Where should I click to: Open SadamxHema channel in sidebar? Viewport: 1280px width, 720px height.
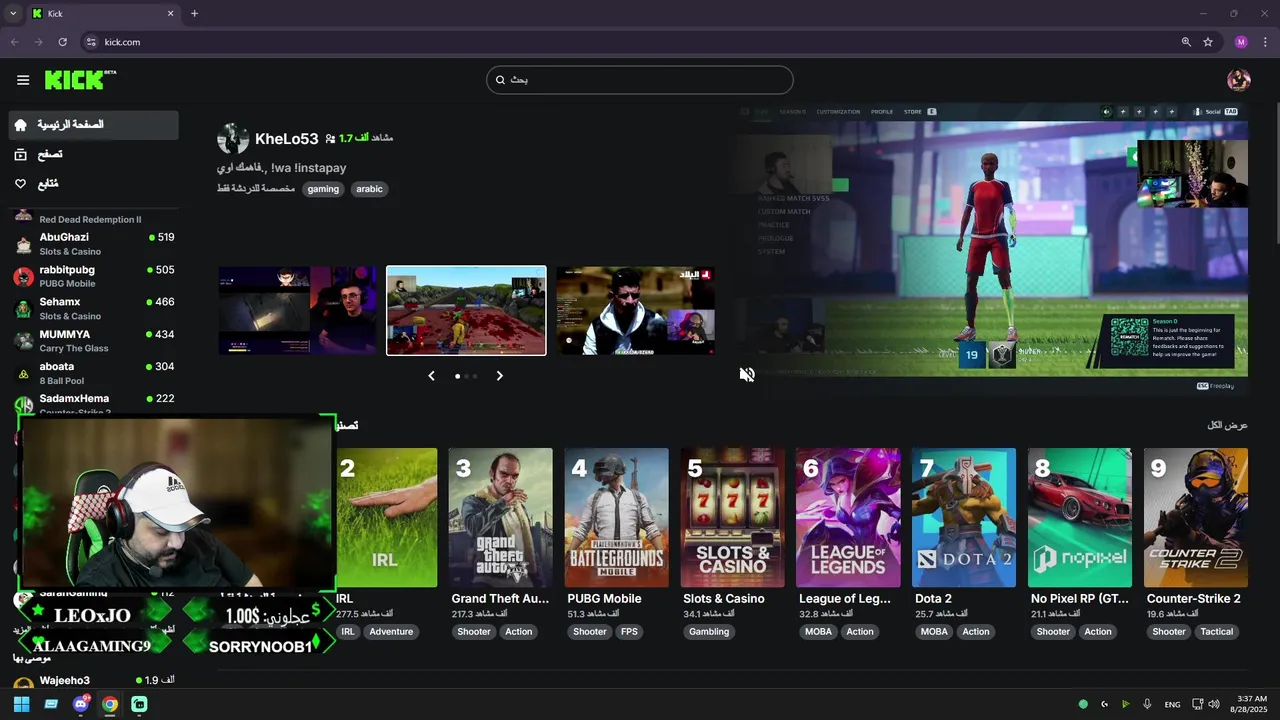93,403
